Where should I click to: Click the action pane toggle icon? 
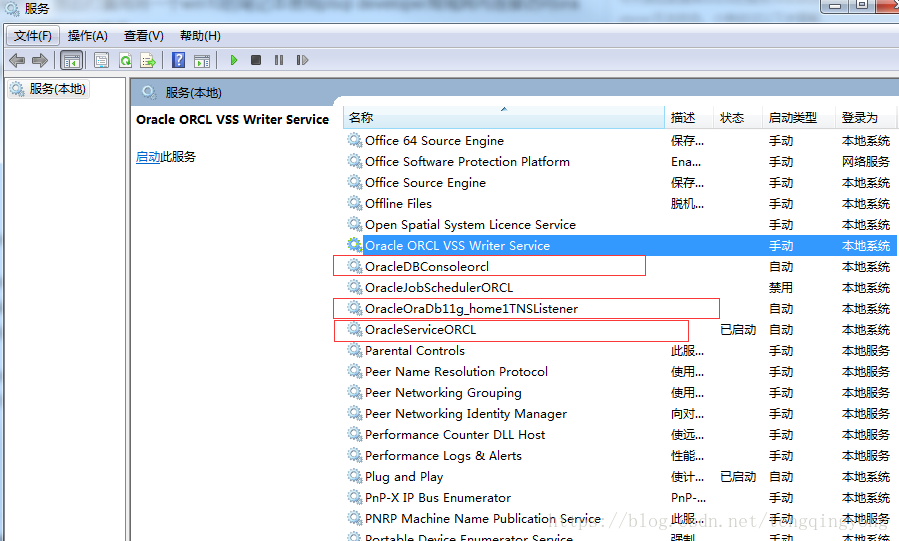coord(202,61)
